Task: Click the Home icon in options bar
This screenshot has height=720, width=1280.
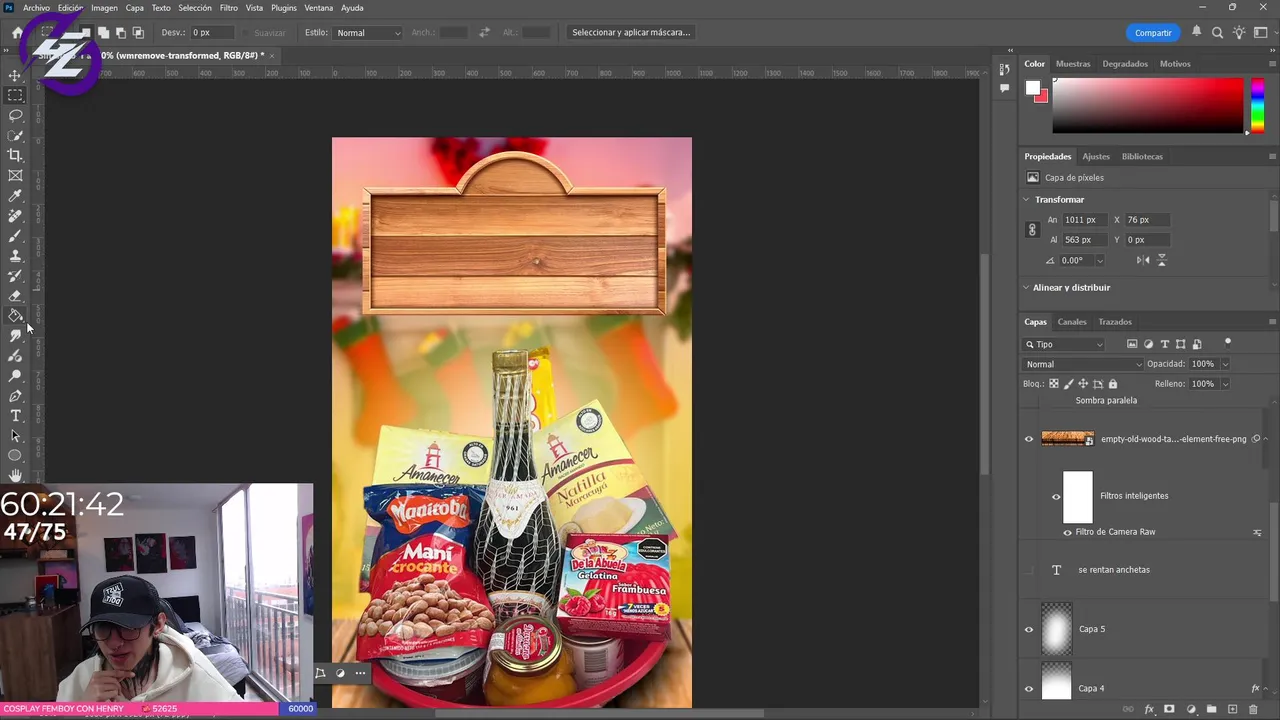Action: pos(17,32)
